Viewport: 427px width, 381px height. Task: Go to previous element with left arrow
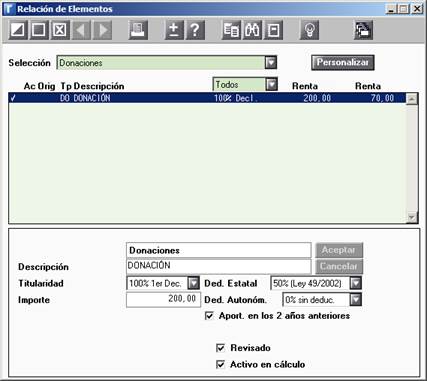click(x=81, y=30)
